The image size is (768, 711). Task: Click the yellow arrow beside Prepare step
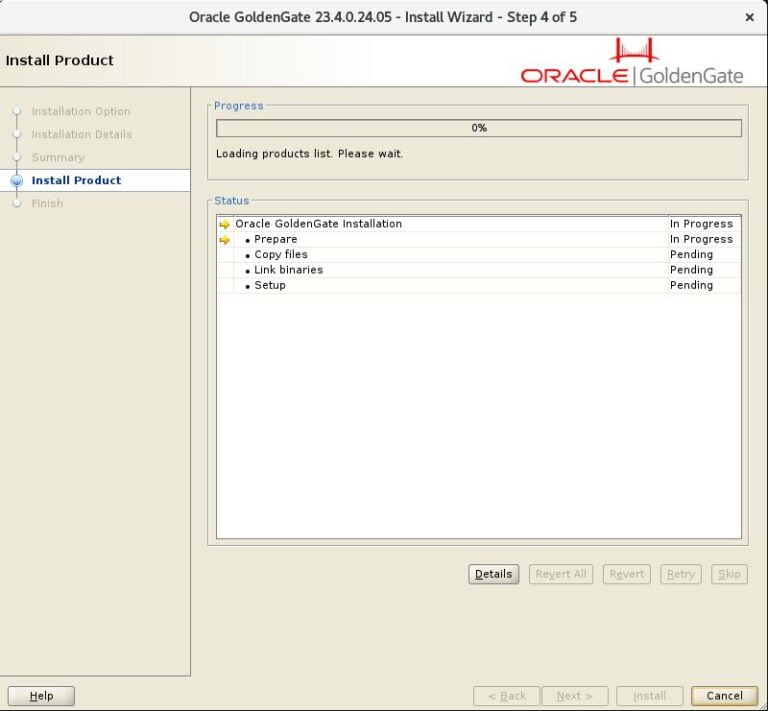(x=224, y=240)
